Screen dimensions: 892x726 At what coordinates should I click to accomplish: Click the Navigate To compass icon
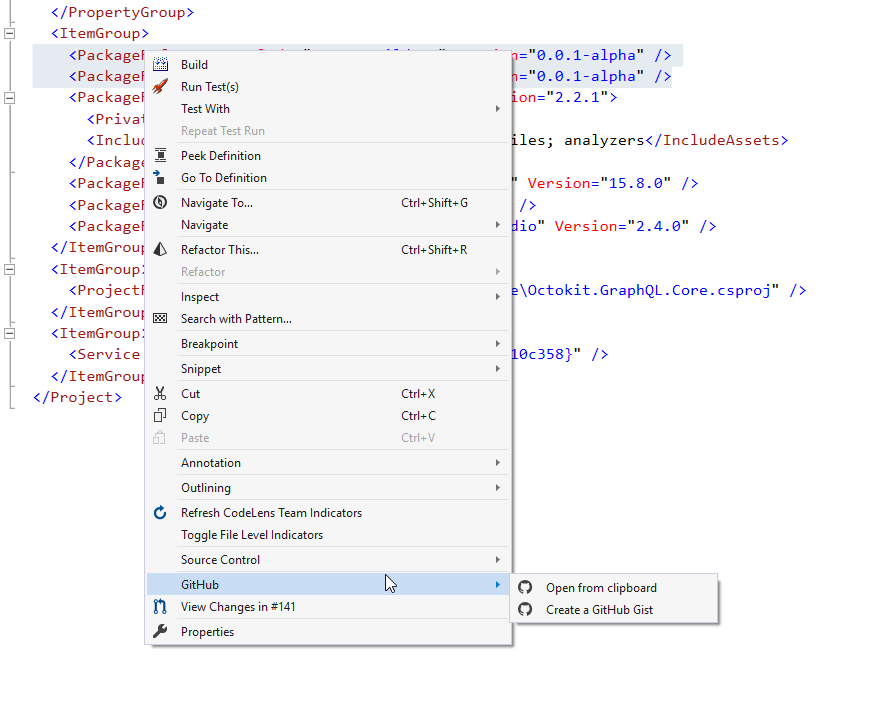point(160,203)
